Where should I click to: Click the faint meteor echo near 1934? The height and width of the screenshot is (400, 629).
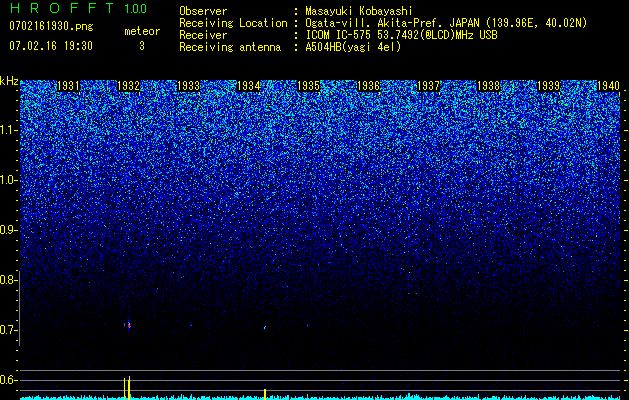tap(265, 327)
